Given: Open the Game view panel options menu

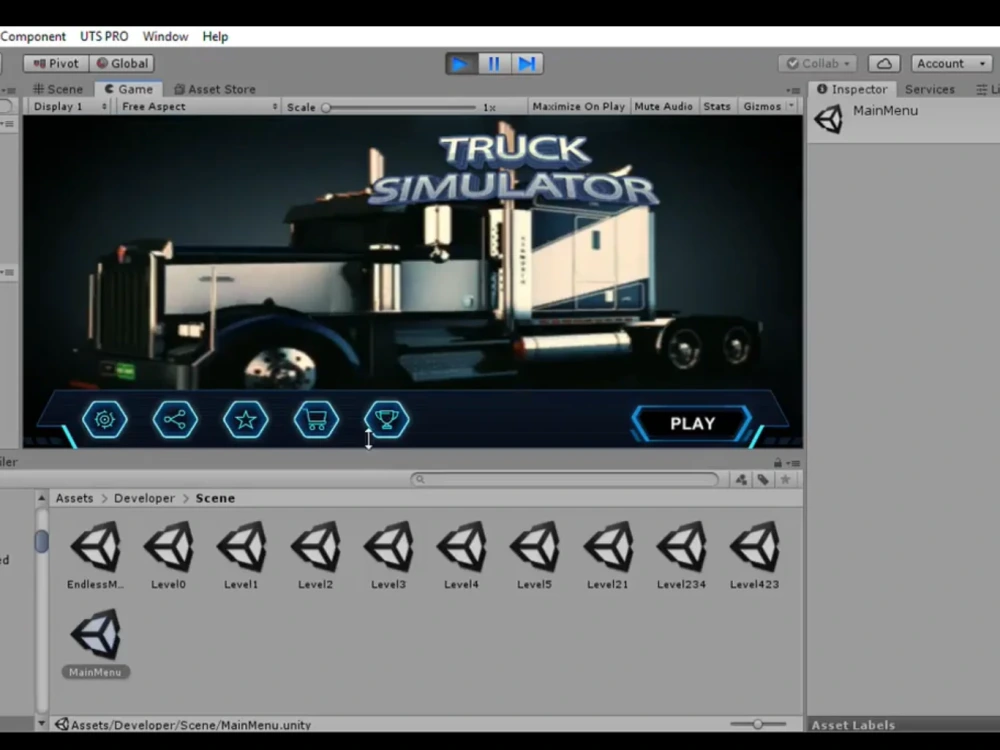Looking at the screenshot, I should (793, 90).
